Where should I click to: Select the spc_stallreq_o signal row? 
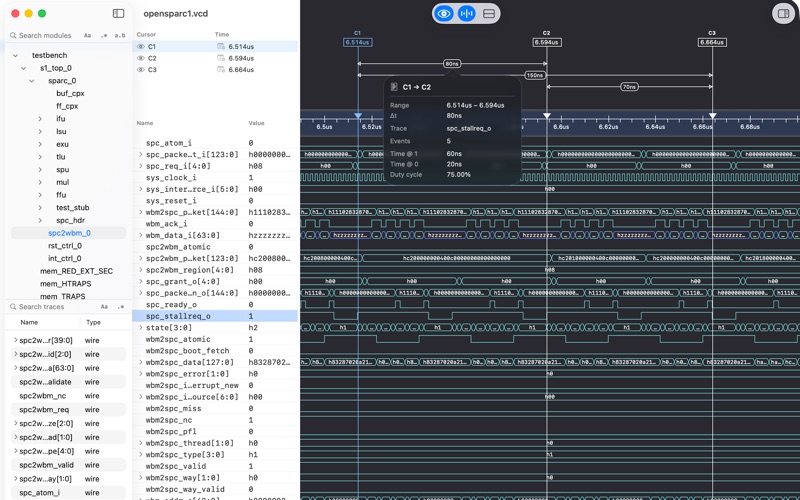click(215, 316)
